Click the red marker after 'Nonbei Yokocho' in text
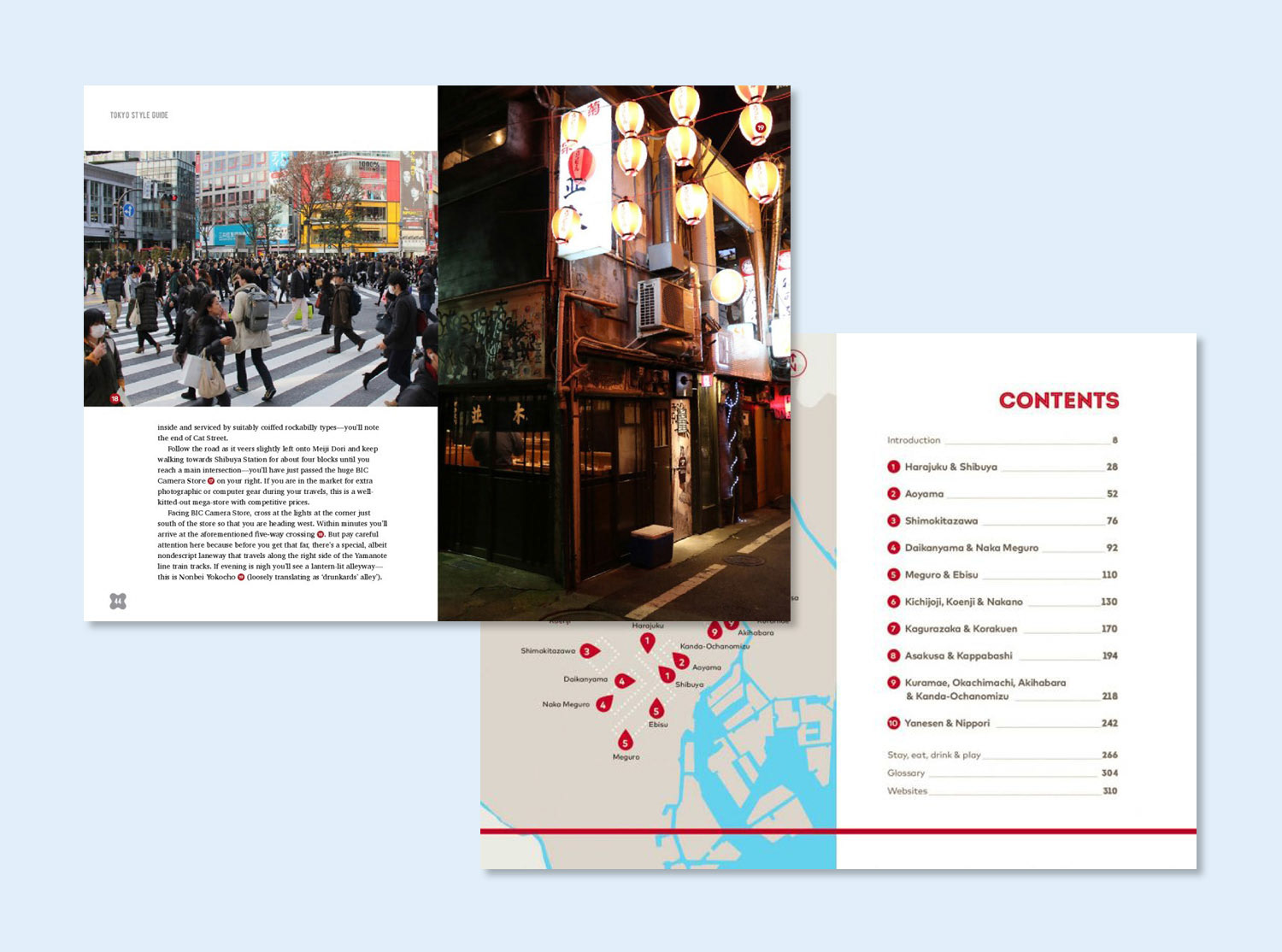Image resolution: width=1282 pixels, height=952 pixels. (x=241, y=577)
